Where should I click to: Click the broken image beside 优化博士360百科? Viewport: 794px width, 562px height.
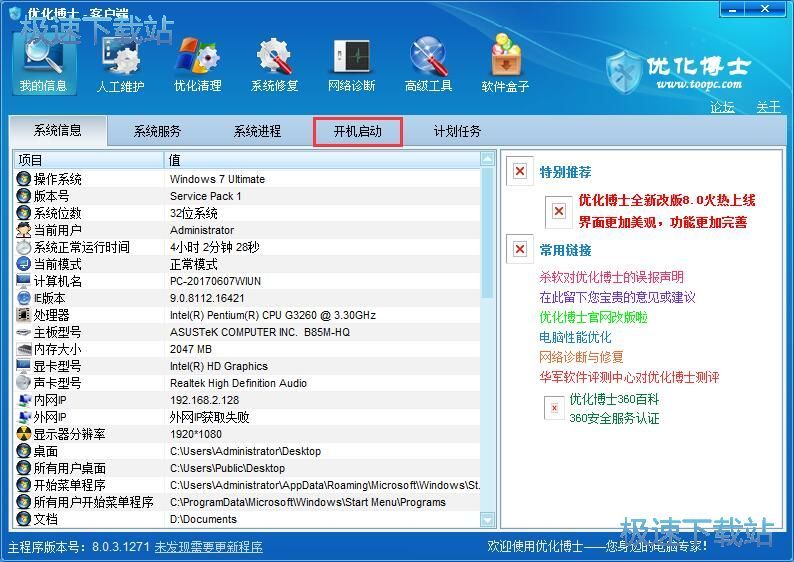[554, 408]
